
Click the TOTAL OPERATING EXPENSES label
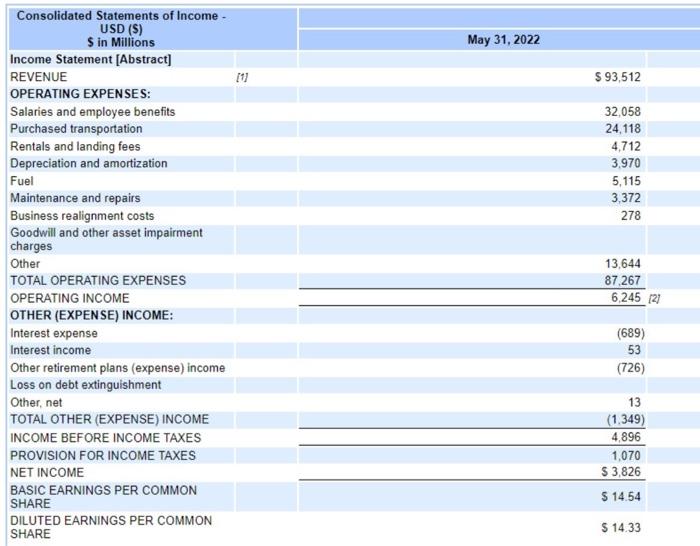(98, 280)
